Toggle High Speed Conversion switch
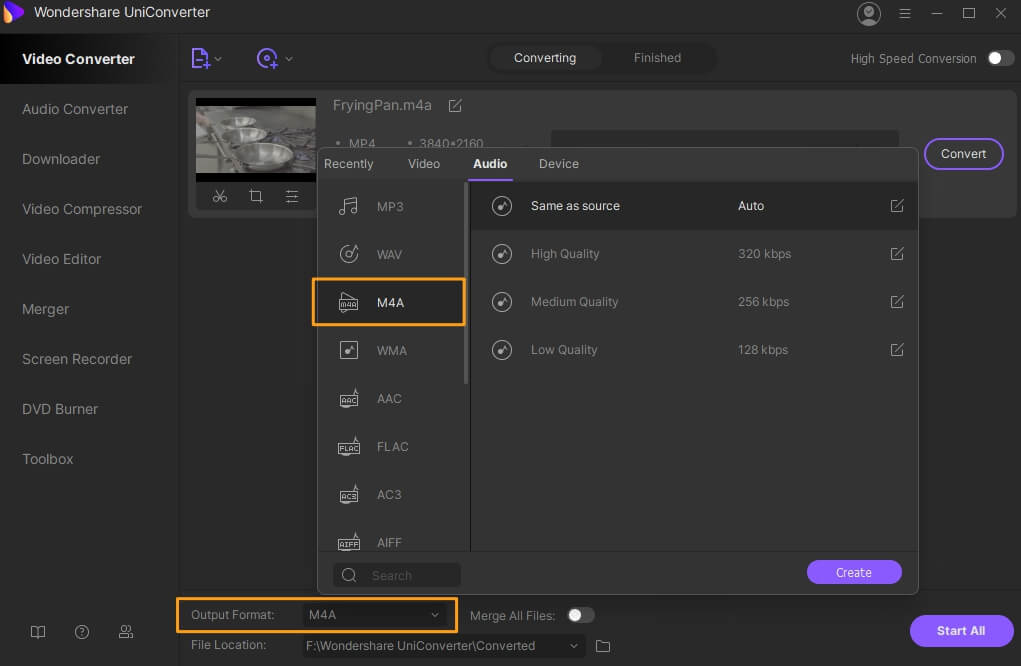 1001,59
